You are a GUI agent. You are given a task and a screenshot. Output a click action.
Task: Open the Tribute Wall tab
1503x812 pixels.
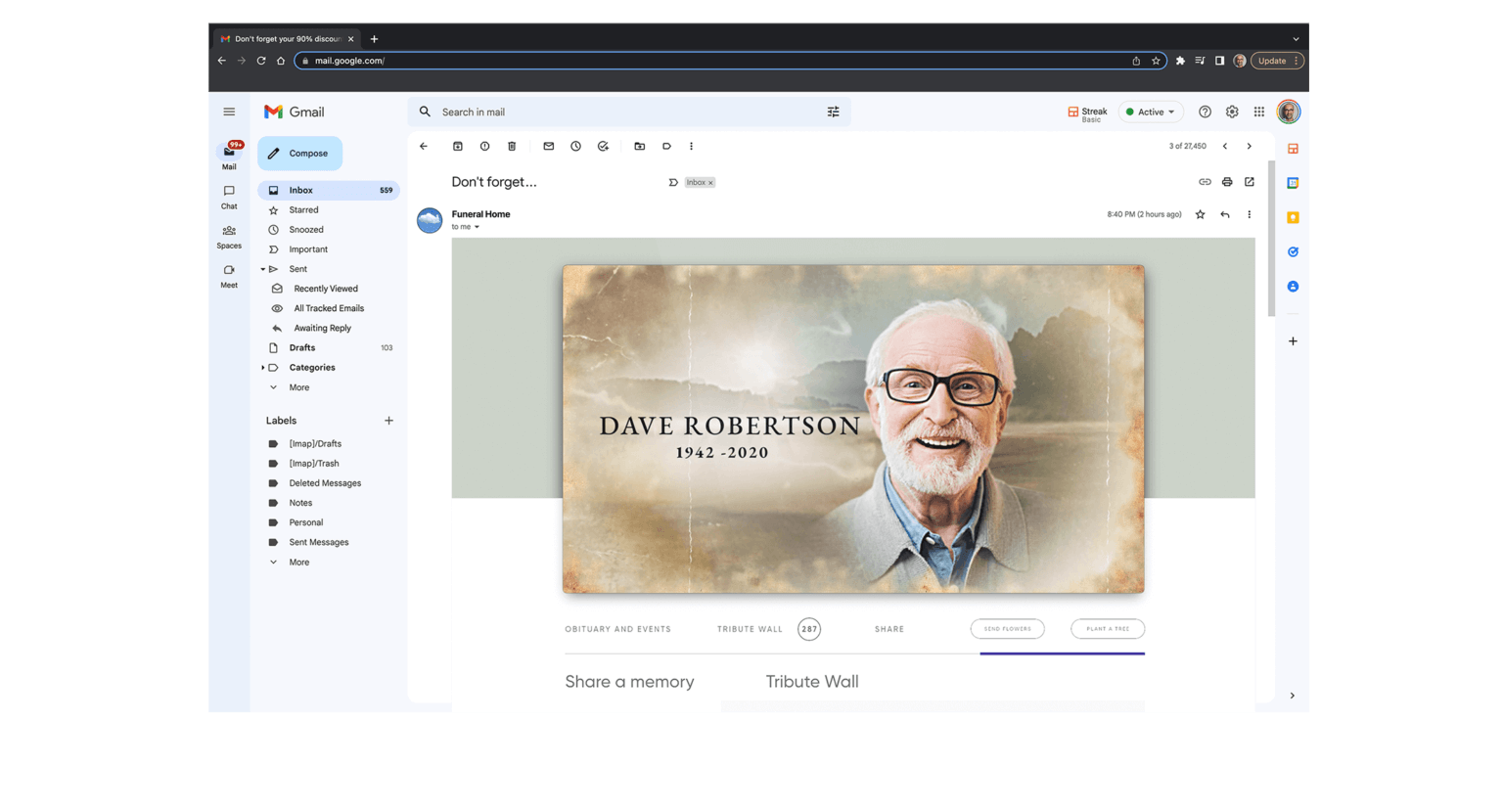(x=750, y=629)
